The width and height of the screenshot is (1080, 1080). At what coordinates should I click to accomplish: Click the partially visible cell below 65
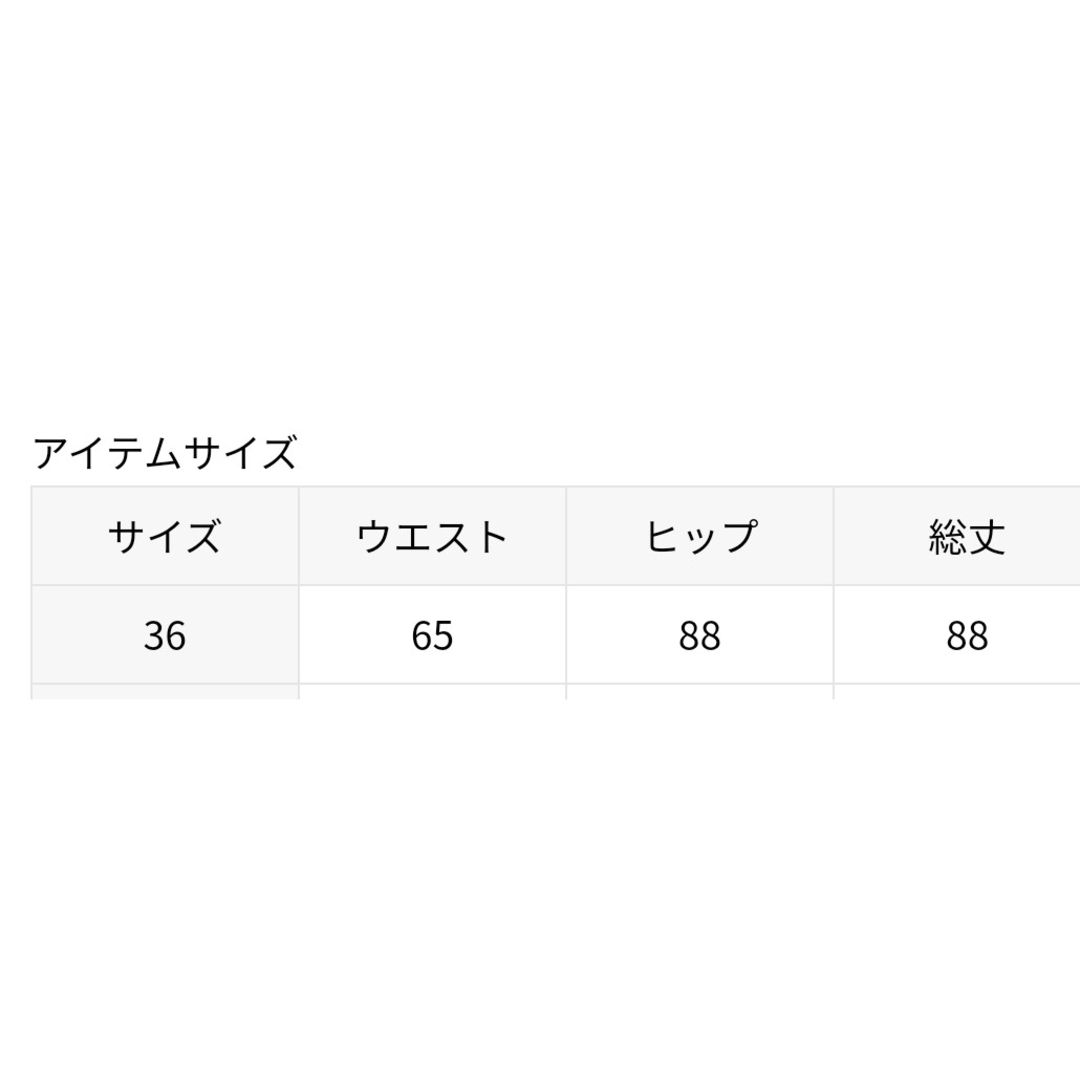pos(433,692)
